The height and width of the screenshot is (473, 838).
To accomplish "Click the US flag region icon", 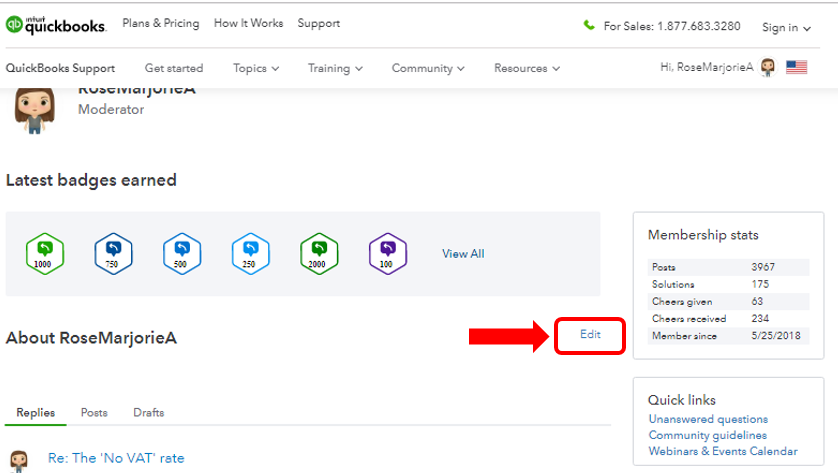I will (796, 67).
